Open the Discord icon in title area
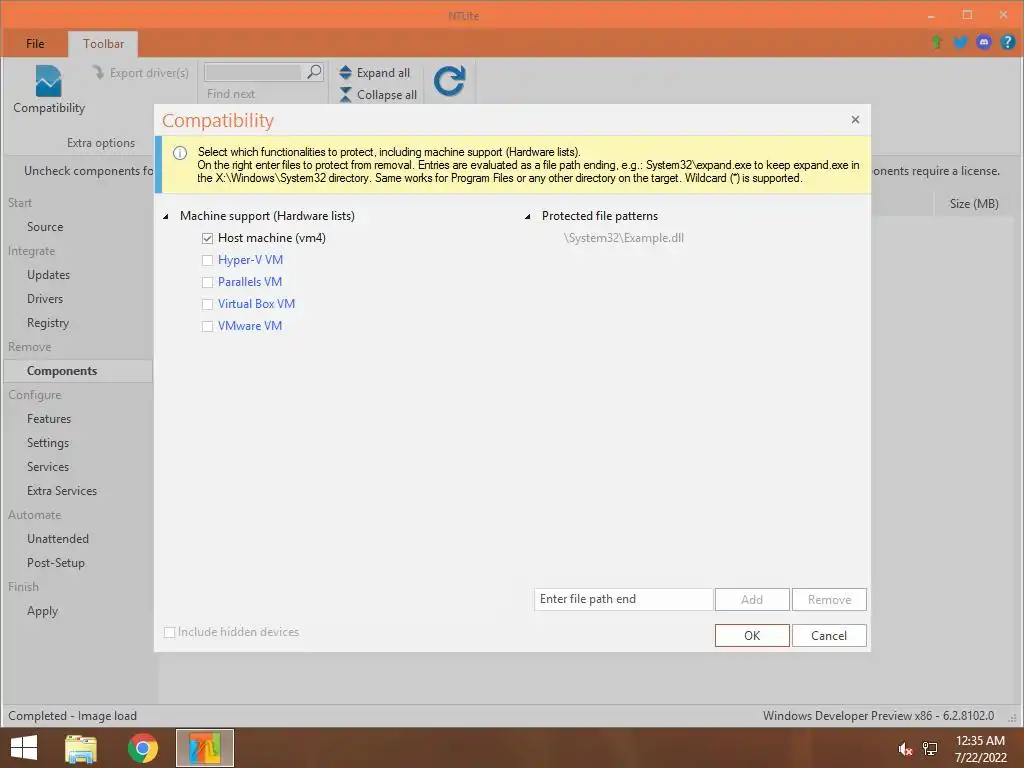Viewport: 1024px width, 768px height. pyautogui.click(x=984, y=42)
